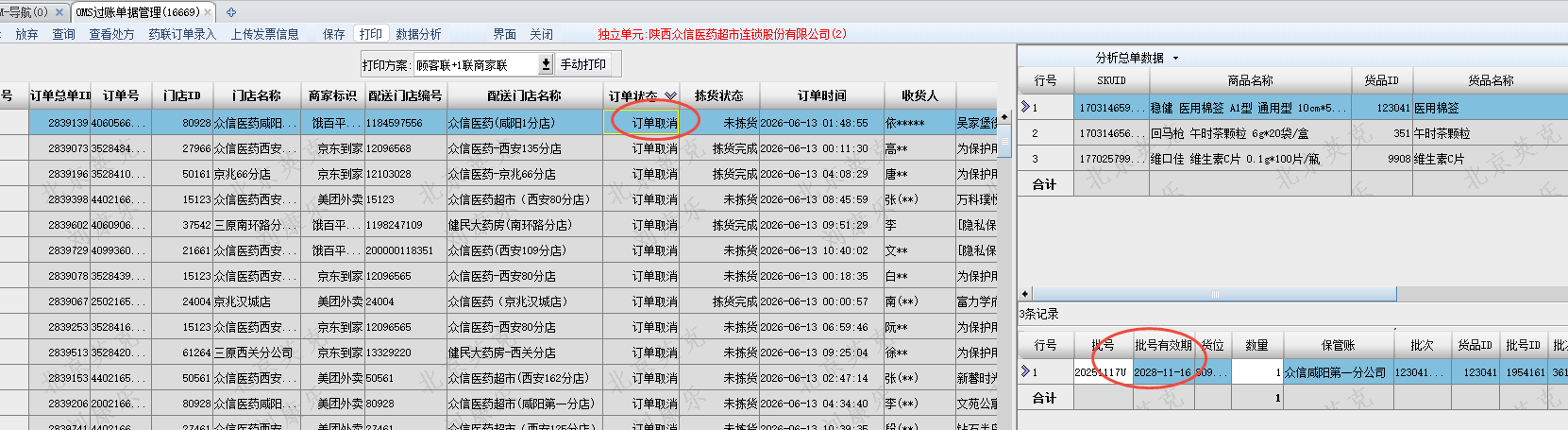Select the order row with ID 2839196
Screen dimensions: 1568x430
pos(498,174)
